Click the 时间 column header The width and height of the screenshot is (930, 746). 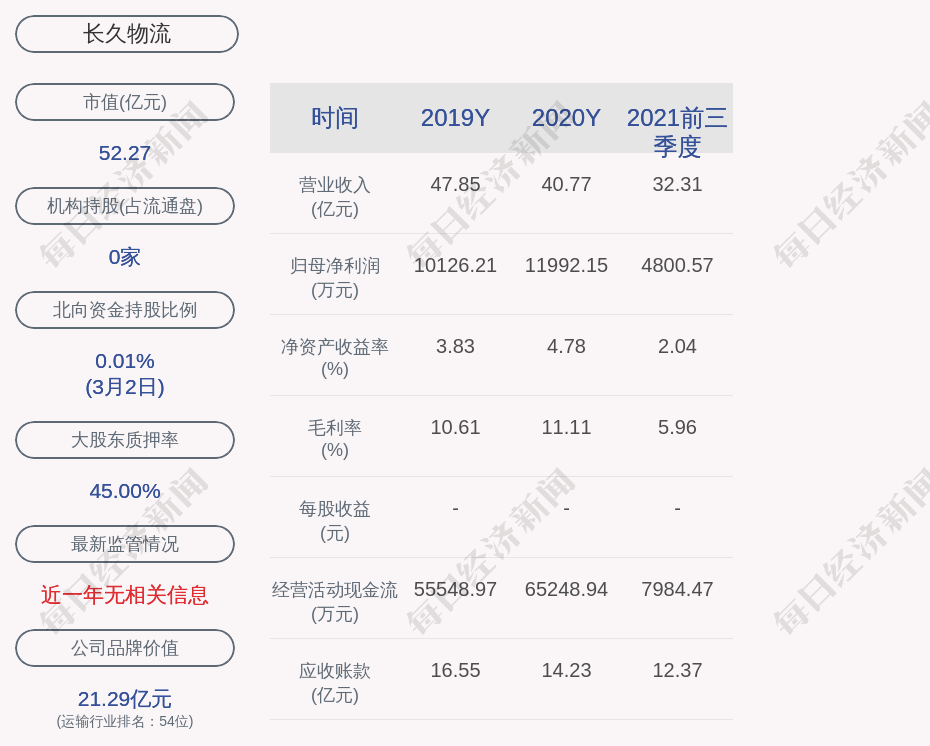click(x=335, y=118)
